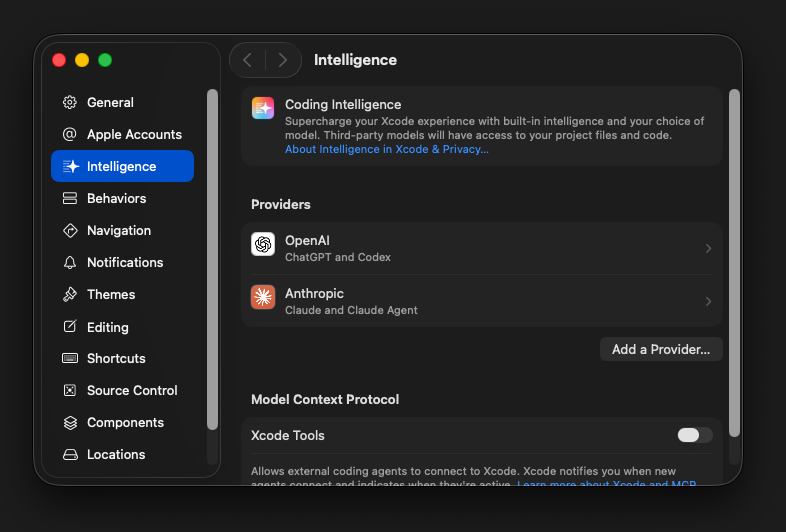This screenshot has width=786, height=532.
Task: Open the General settings pane
Action: (x=122, y=102)
